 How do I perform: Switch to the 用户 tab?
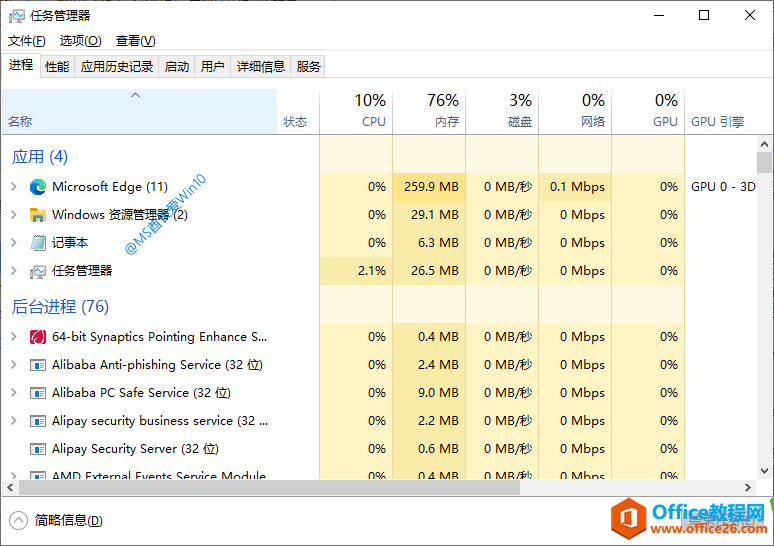213,66
